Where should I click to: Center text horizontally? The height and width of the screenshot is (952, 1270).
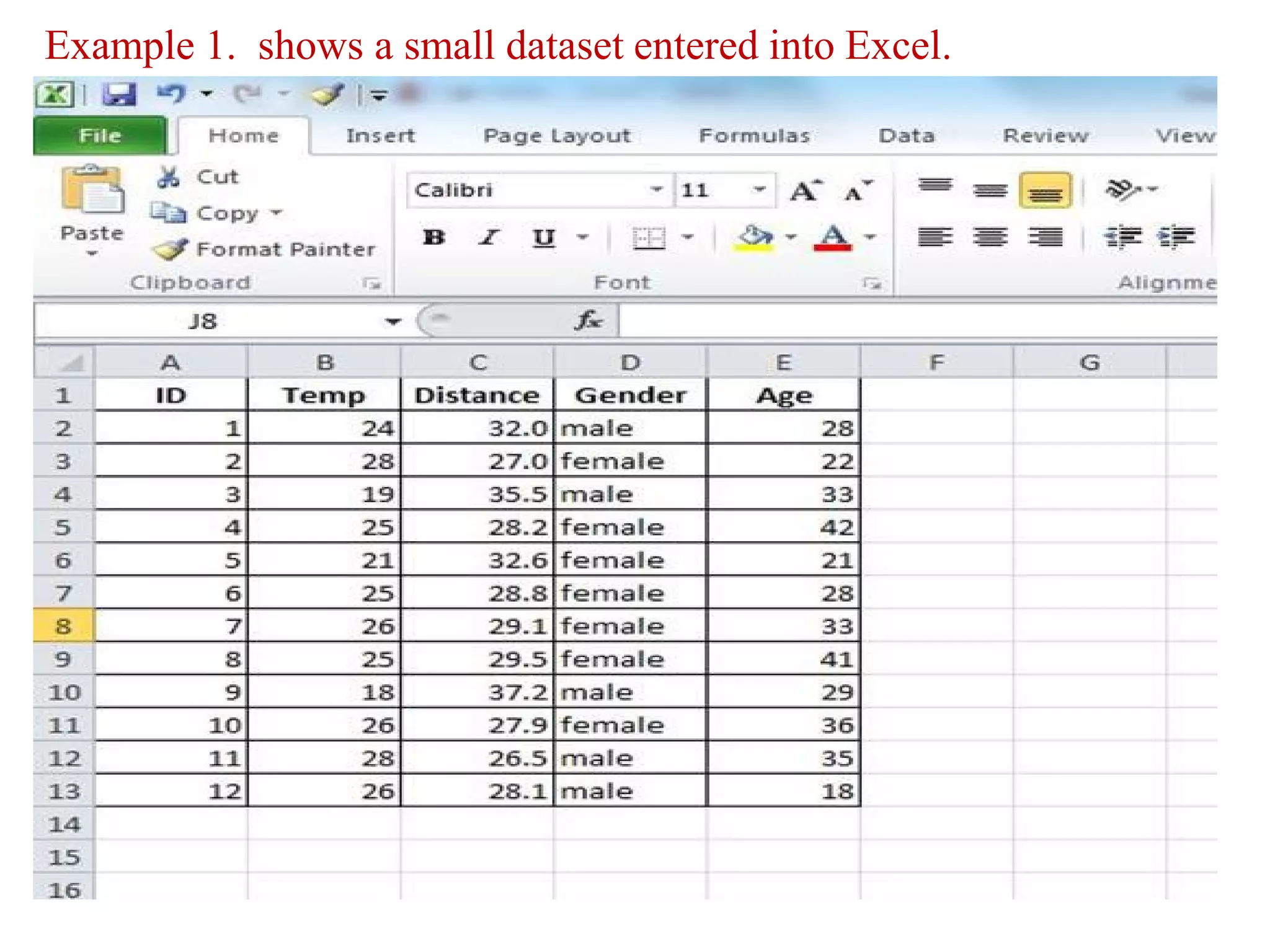coord(990,237)
